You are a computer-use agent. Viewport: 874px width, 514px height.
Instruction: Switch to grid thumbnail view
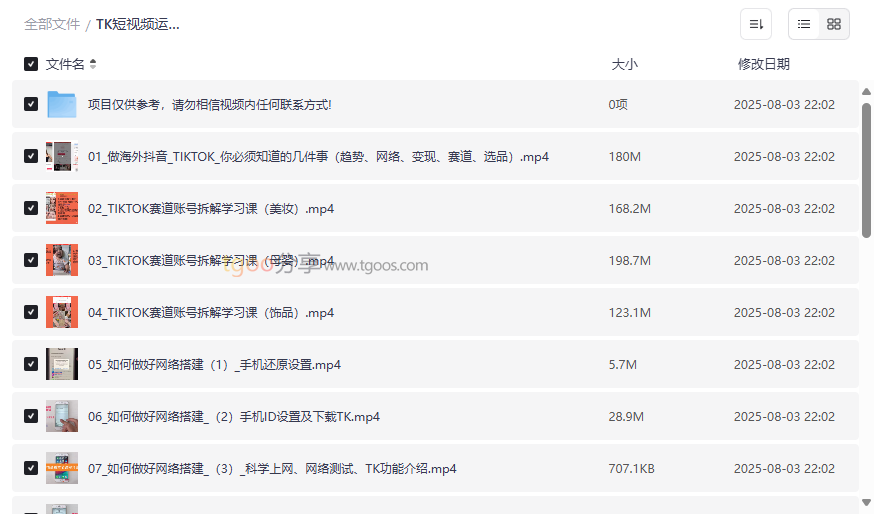tap(834, 24)
